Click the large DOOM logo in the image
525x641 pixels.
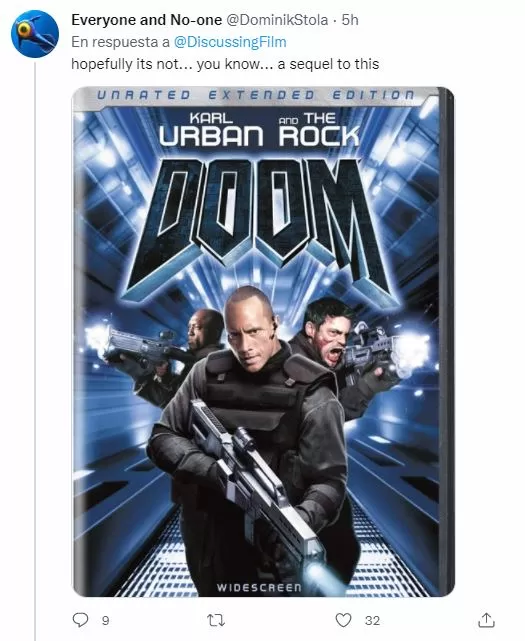pyautogui.click(x=262, y=223)
